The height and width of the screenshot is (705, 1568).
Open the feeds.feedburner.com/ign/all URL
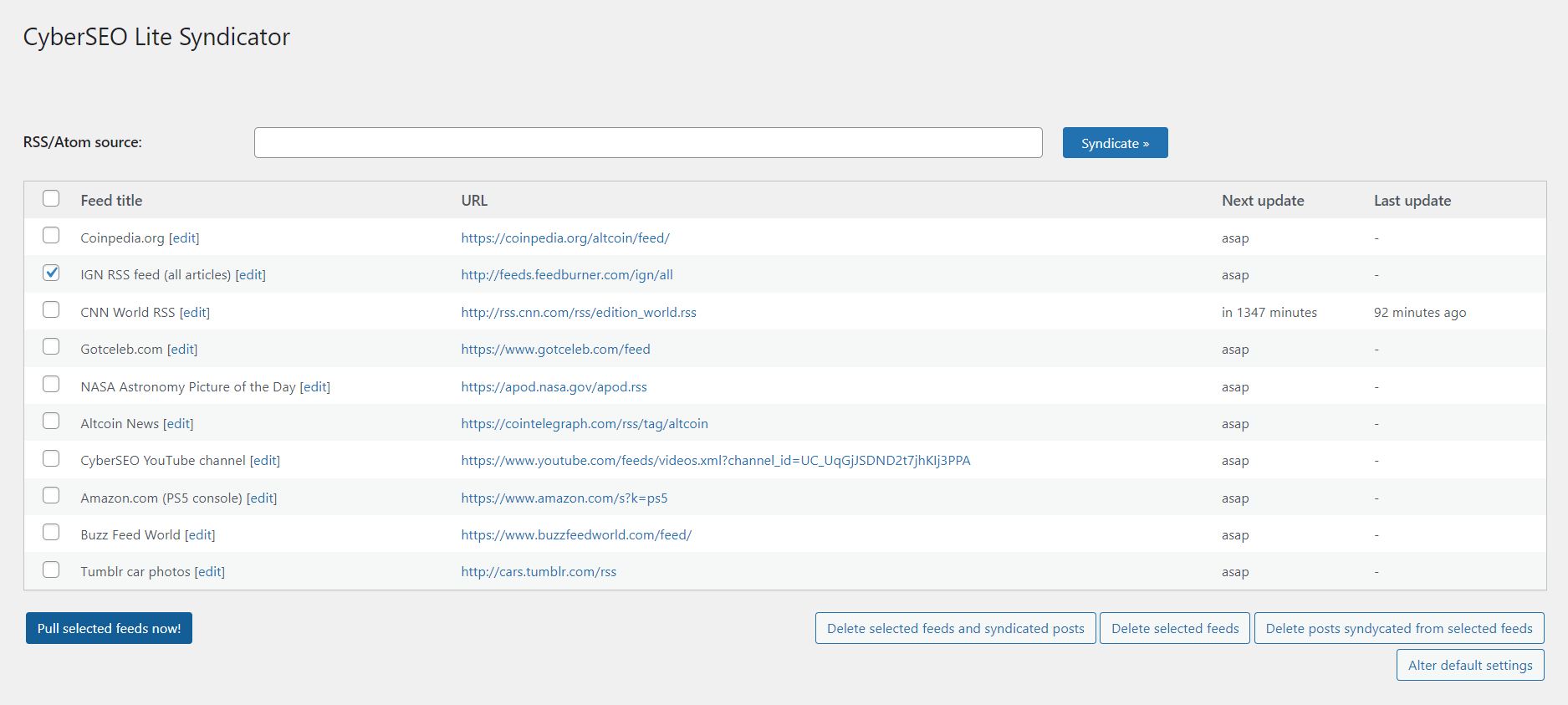[x=567, y=274]
